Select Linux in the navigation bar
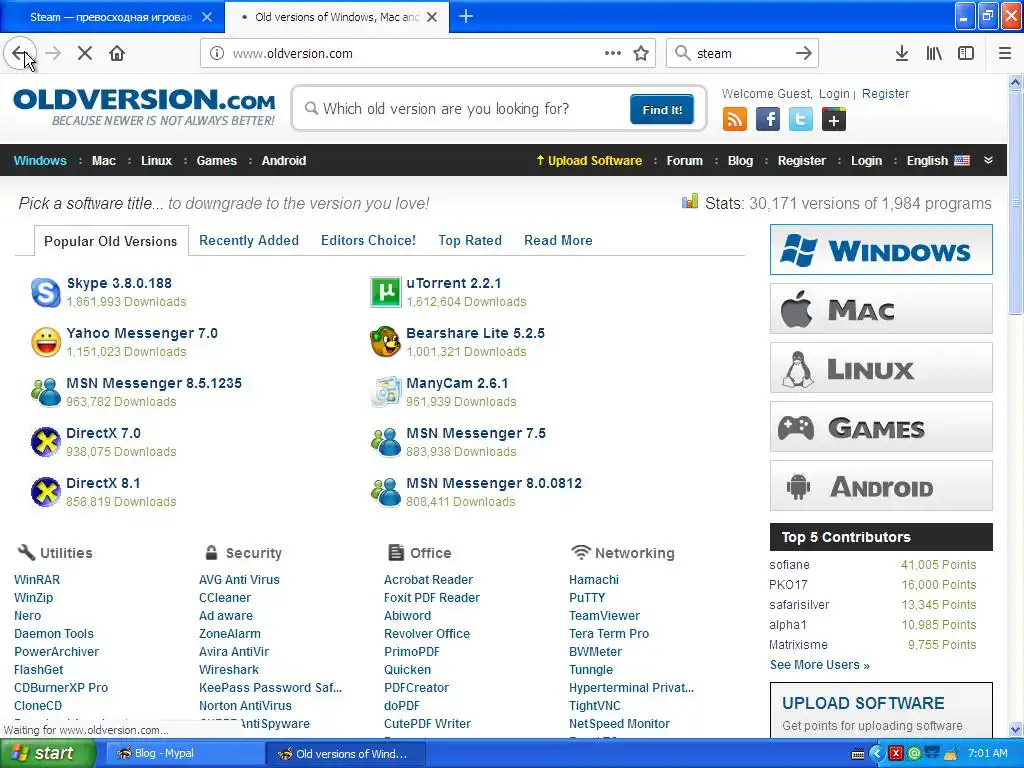The height and width of the screenshot is (768, 1024). [x=157, y=161]
